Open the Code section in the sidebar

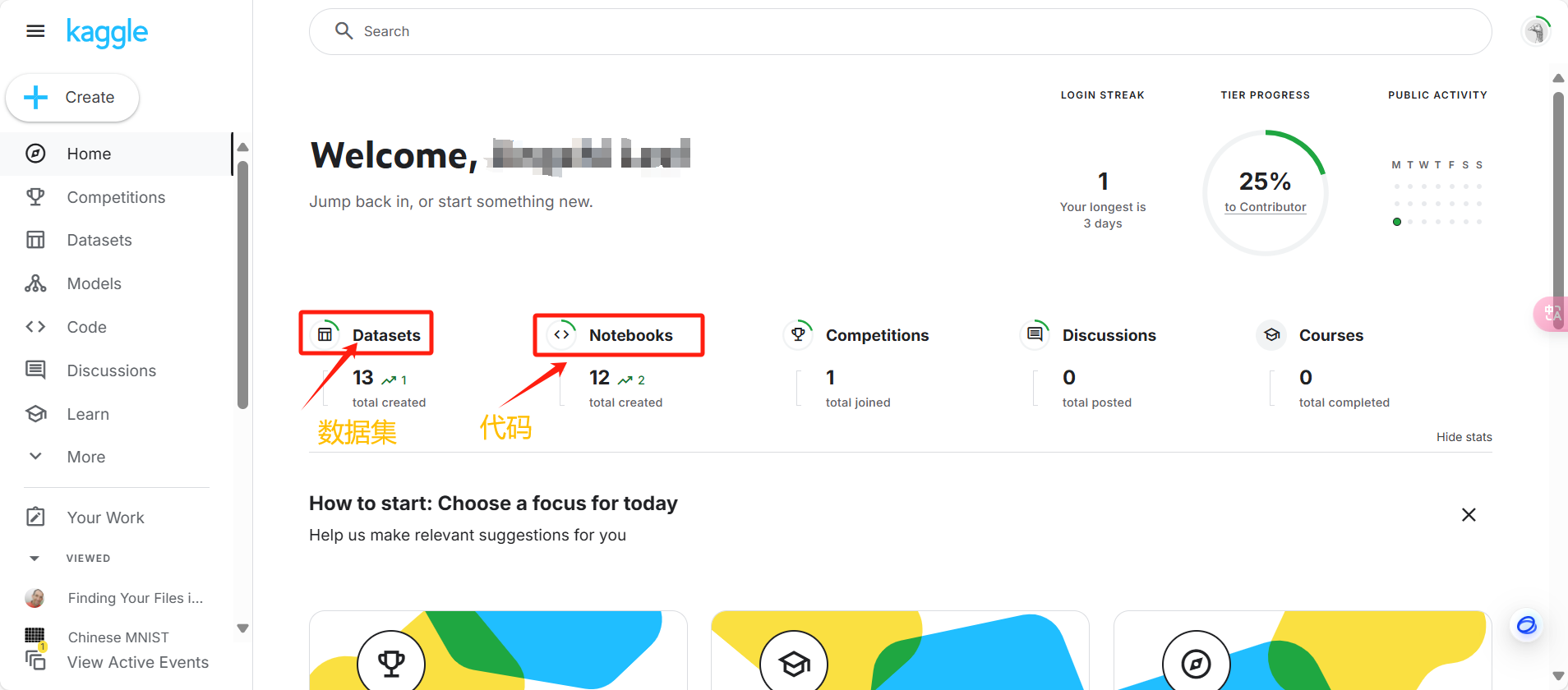pos(85,326)
